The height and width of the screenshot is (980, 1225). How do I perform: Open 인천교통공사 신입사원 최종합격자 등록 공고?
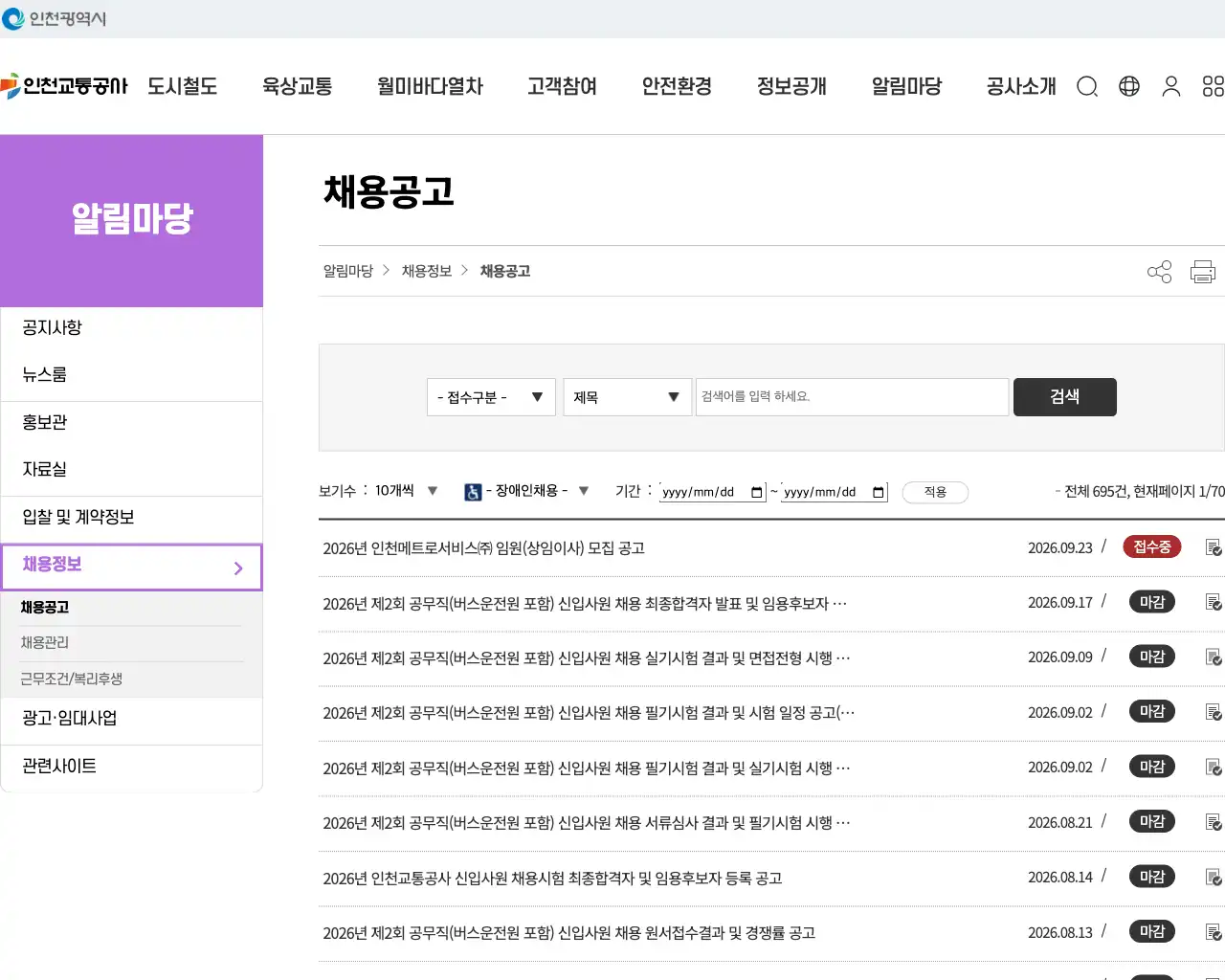(x=552, y=879)
